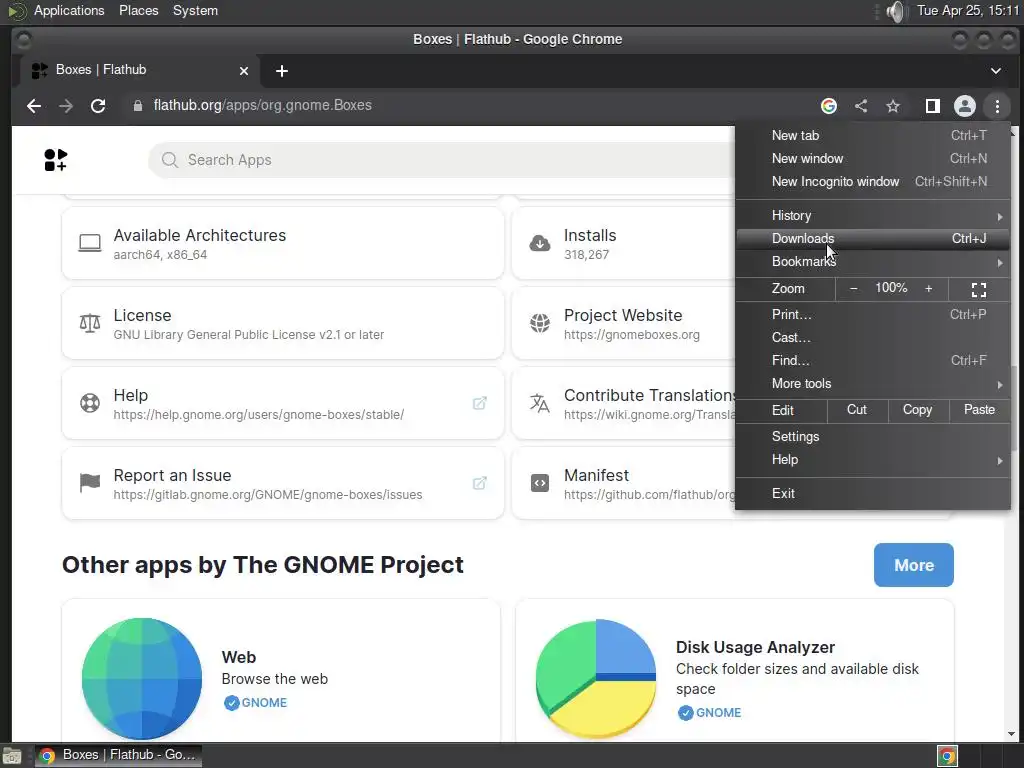Increase zoom with the plus button
The image size is (1024, 768).
[x=928, y=289]
